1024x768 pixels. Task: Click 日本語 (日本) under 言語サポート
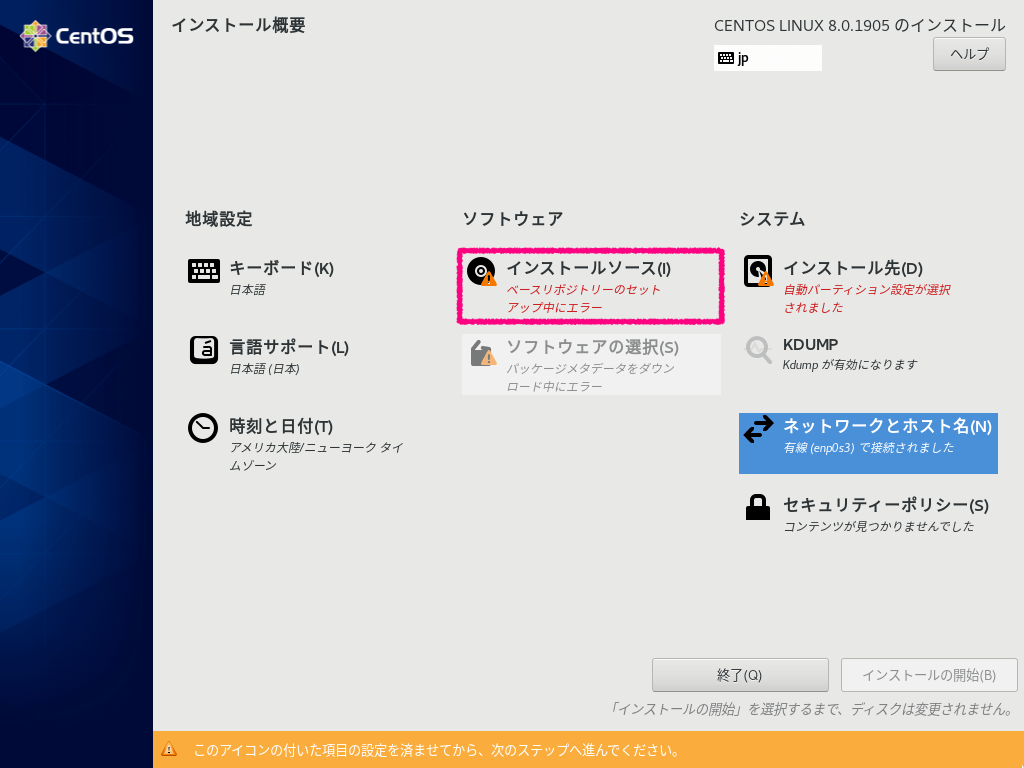(x=264, y=369)
